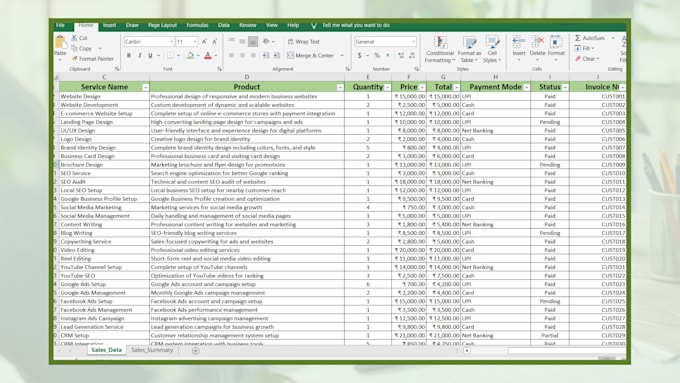This screenshot has height=383, width=680.
Task: Toggle Bold formatting
Action: (129, 56)
